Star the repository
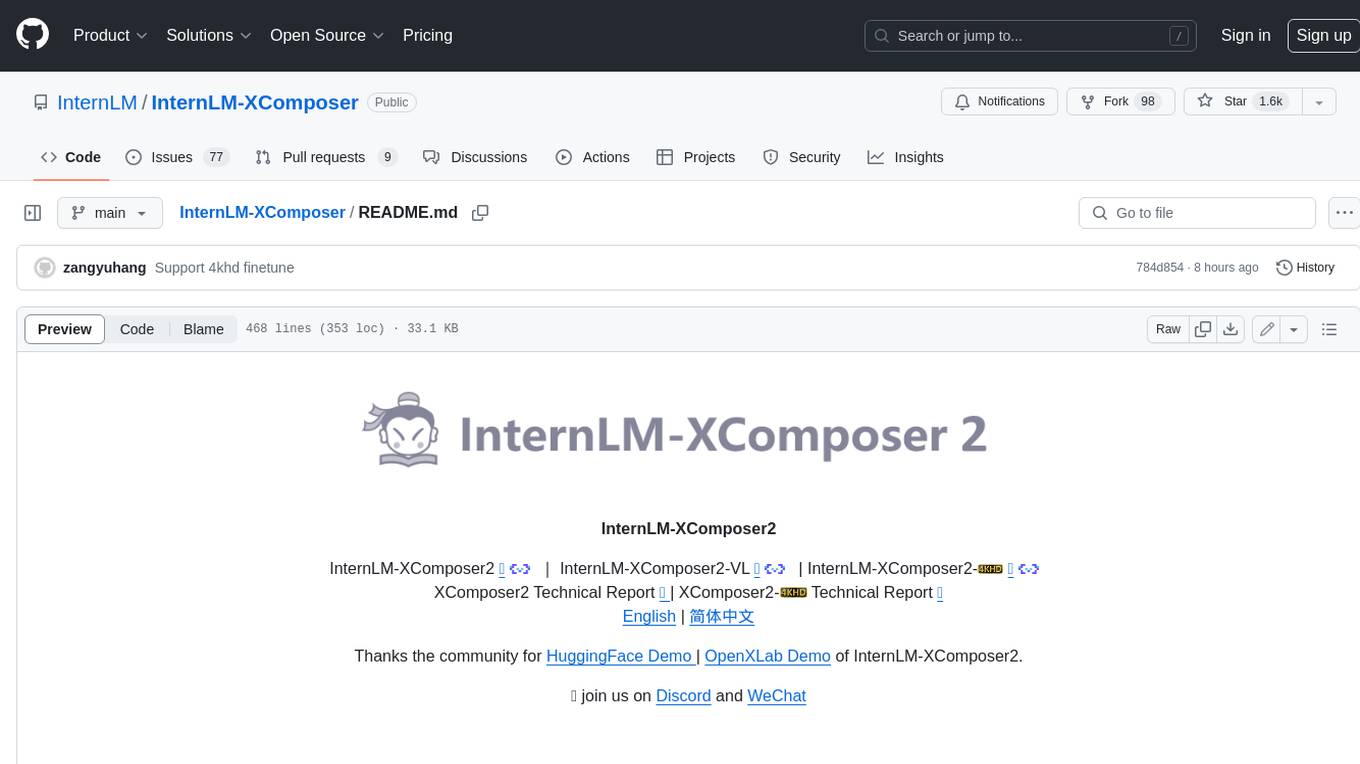The height and width of the screenshot is (764, 1360). pyautogui.click(x=1242, y=101)
